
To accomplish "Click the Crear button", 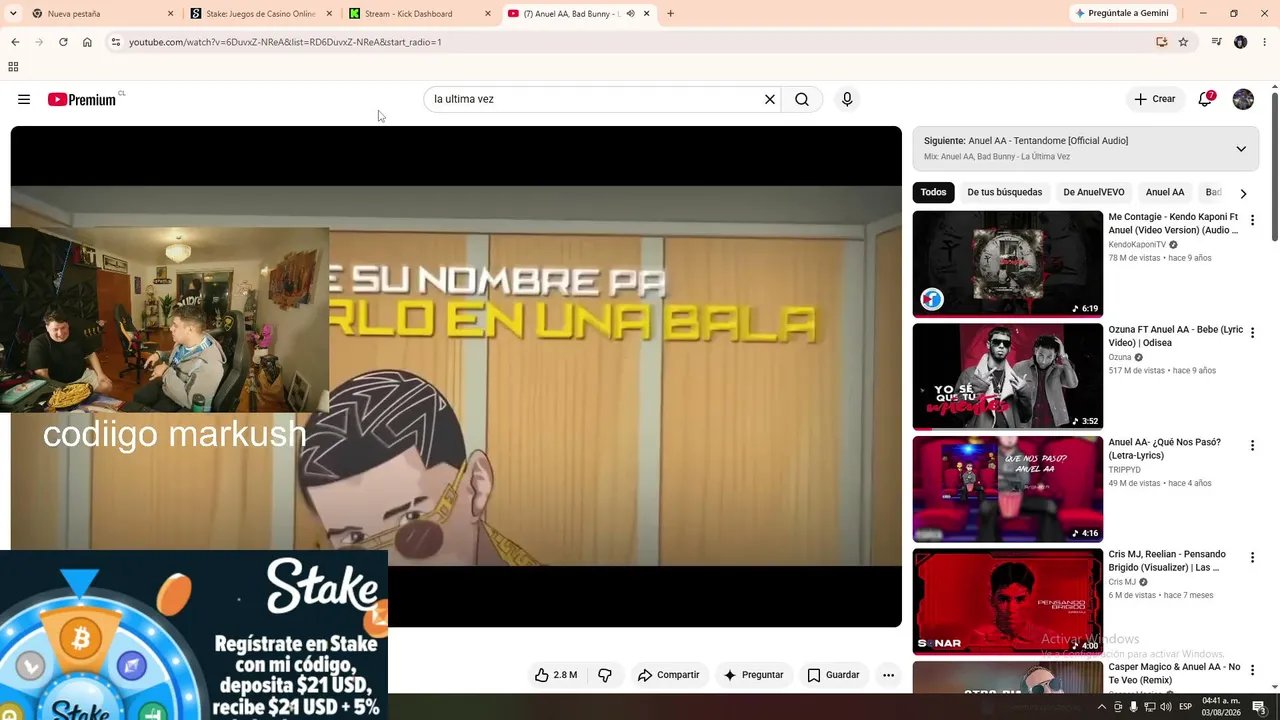I will point(1154,99).
